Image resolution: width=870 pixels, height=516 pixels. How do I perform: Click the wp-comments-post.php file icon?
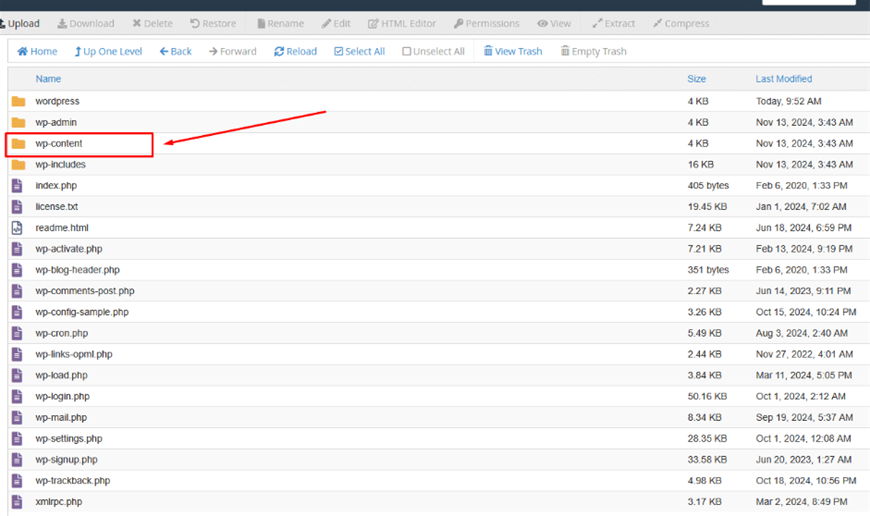[x=17, y=291]
